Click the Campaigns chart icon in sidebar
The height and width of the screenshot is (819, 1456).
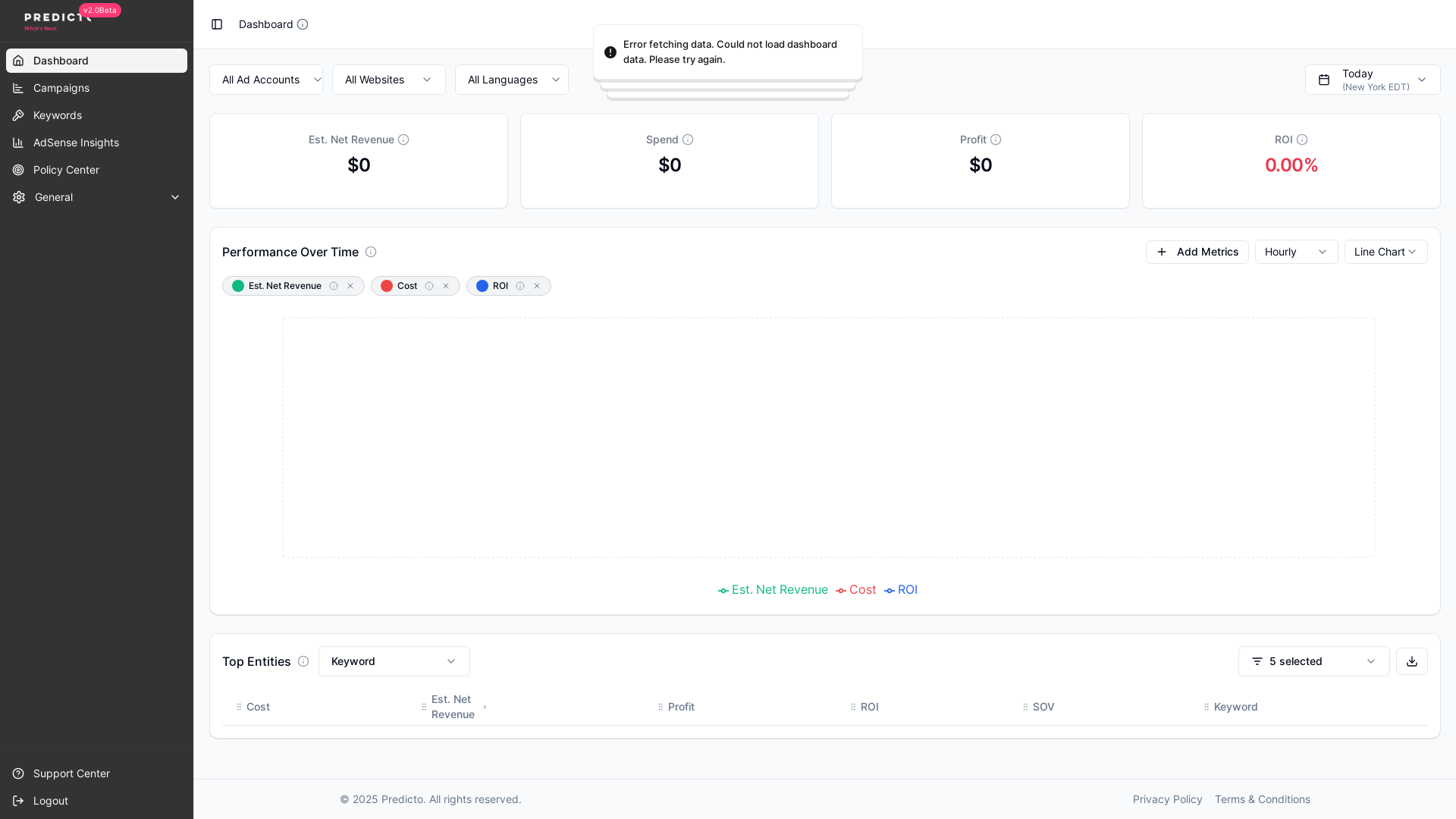point(18,88)
